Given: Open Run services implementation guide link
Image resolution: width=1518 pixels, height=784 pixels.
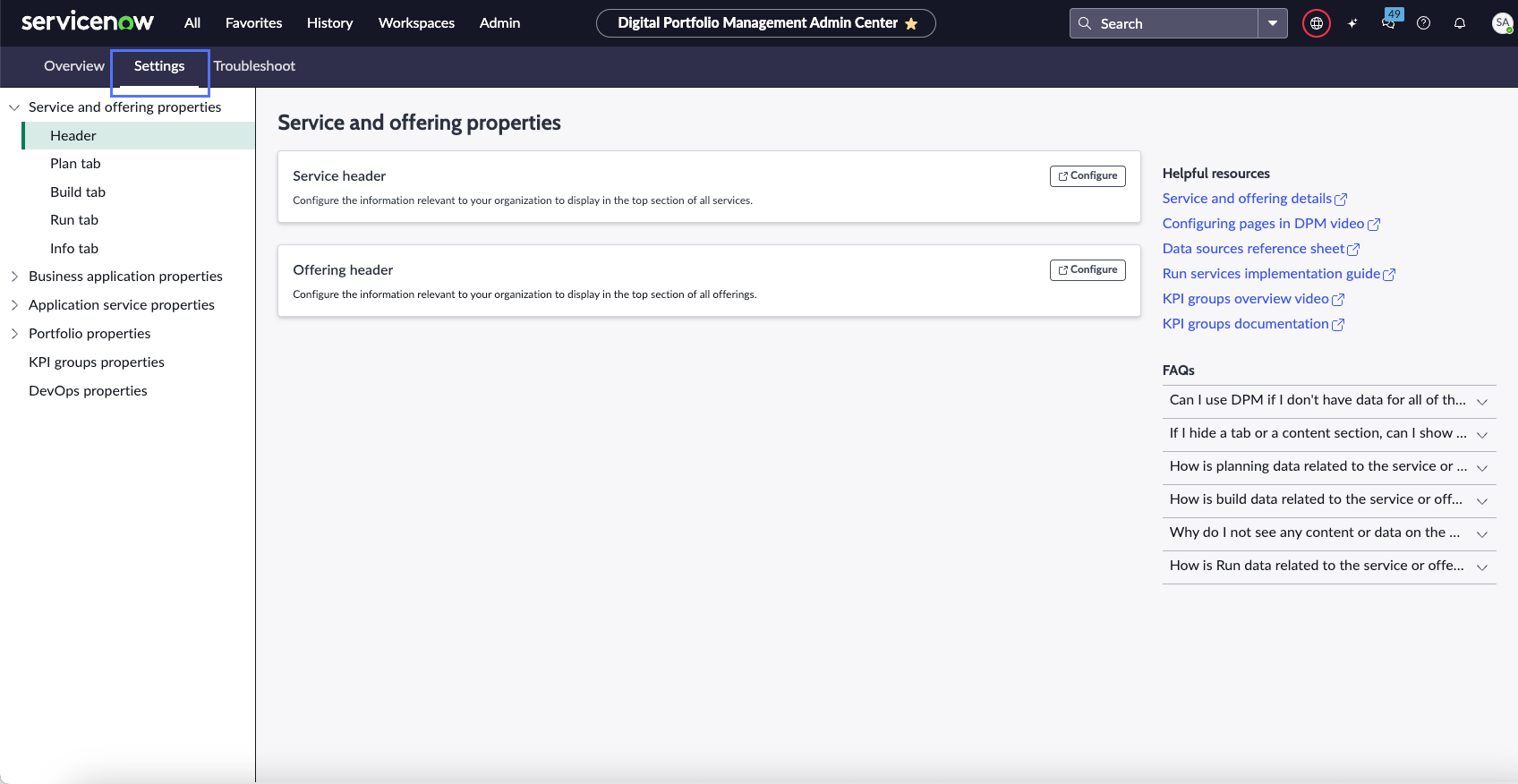Looking at the screenshot, I should pyautogui.click(x=1278, y=274).
